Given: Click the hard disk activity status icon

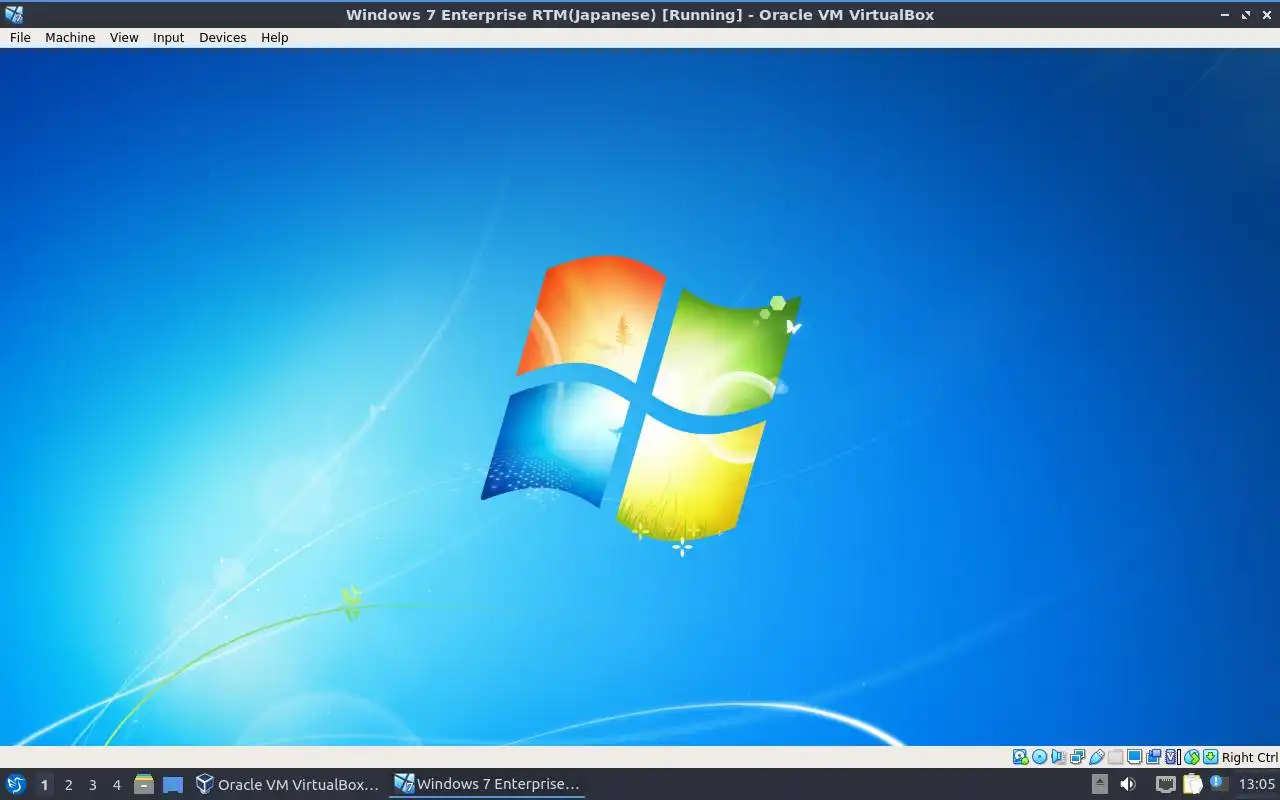Looking at the screenshot, I should [1021, 757].
